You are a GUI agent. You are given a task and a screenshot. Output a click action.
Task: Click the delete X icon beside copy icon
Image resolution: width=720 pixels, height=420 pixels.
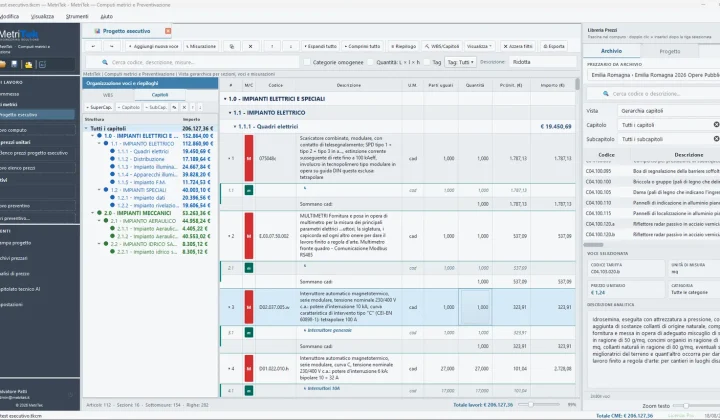(250, 46)
